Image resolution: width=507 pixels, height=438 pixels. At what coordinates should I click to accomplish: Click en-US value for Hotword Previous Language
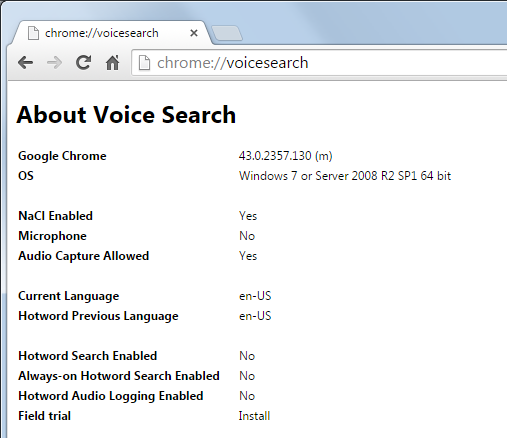[255, 316]
